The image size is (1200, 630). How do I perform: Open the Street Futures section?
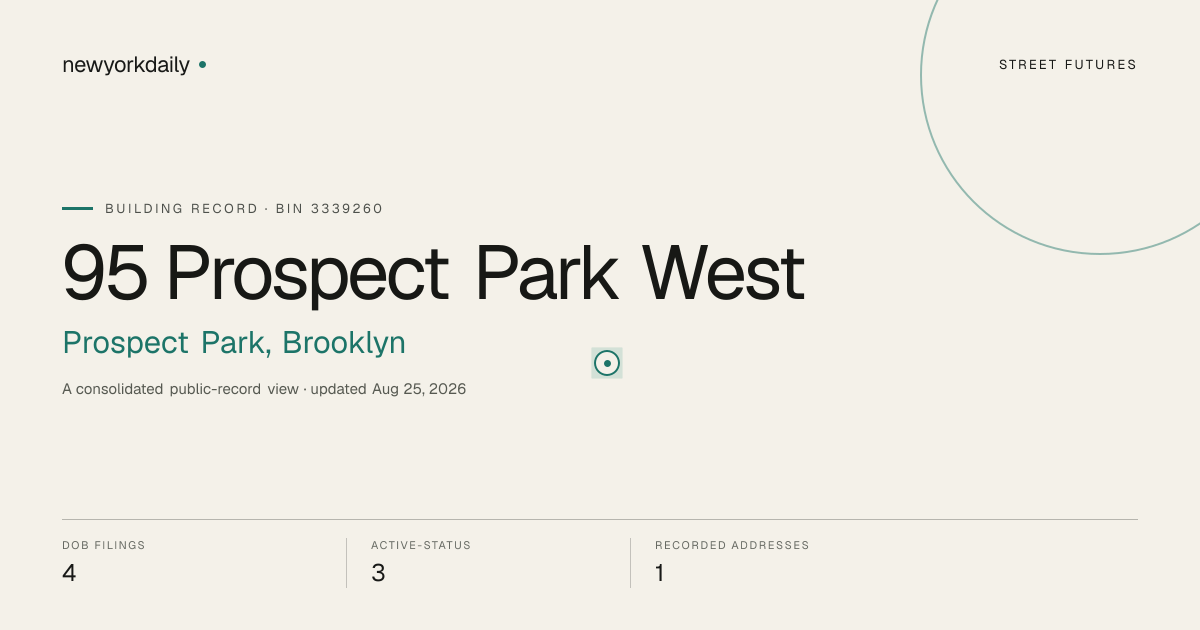[x=1068, y=65]
